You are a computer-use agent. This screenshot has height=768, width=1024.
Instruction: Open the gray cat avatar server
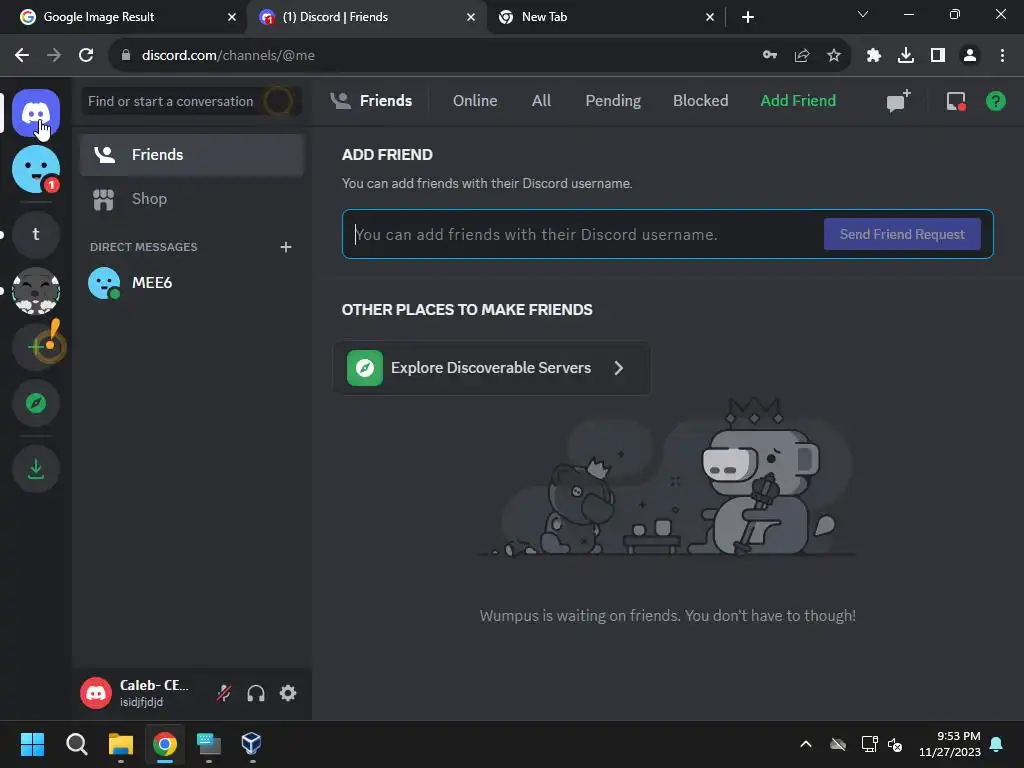tap(35, 291)
